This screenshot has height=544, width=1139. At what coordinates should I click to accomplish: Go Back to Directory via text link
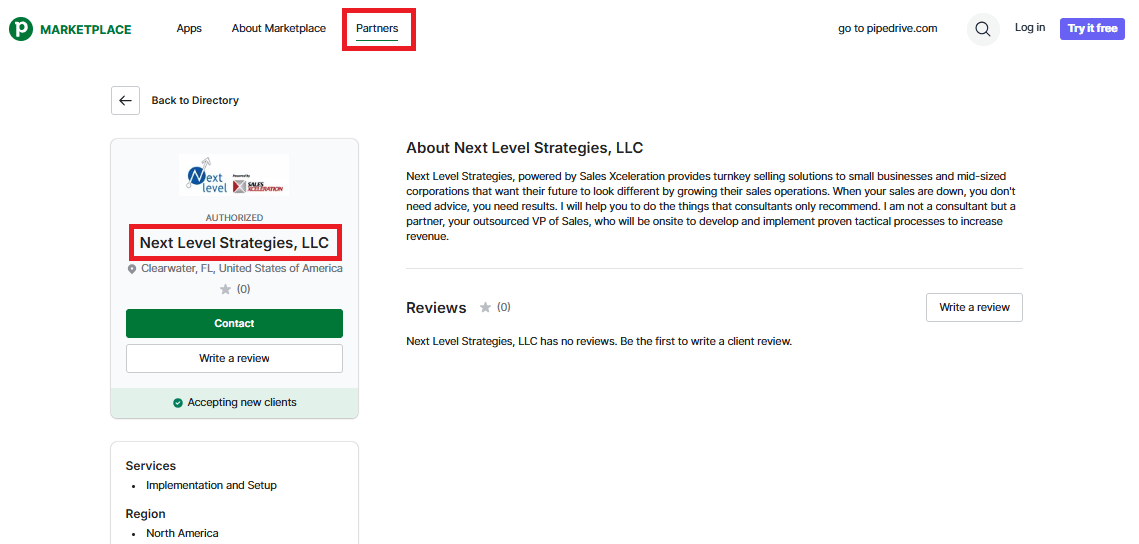coord(195,101)
